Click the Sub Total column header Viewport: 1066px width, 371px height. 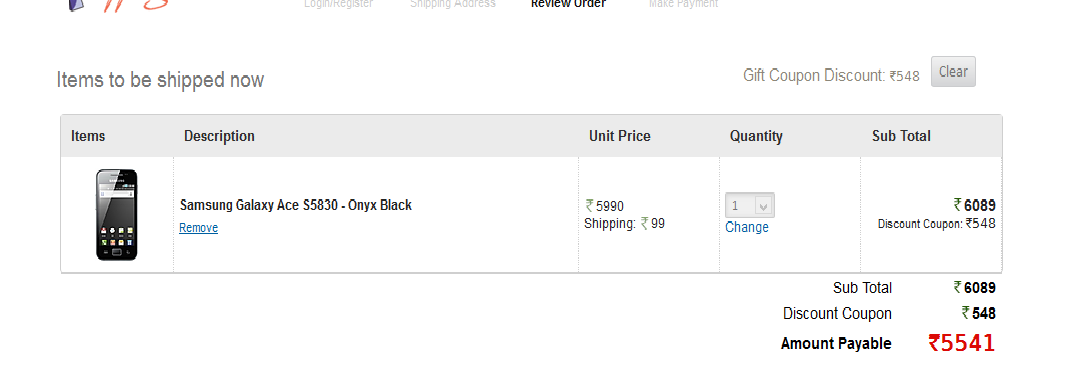click(901, 136)
